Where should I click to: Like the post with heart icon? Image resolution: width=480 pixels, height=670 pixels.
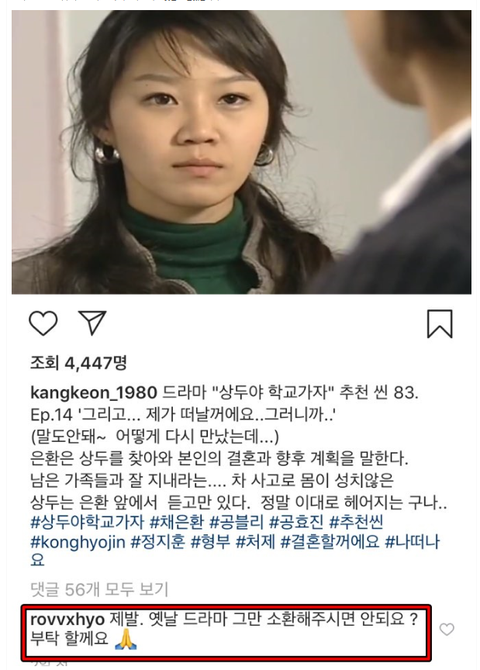pyautogui.click(x=43, y=323)
